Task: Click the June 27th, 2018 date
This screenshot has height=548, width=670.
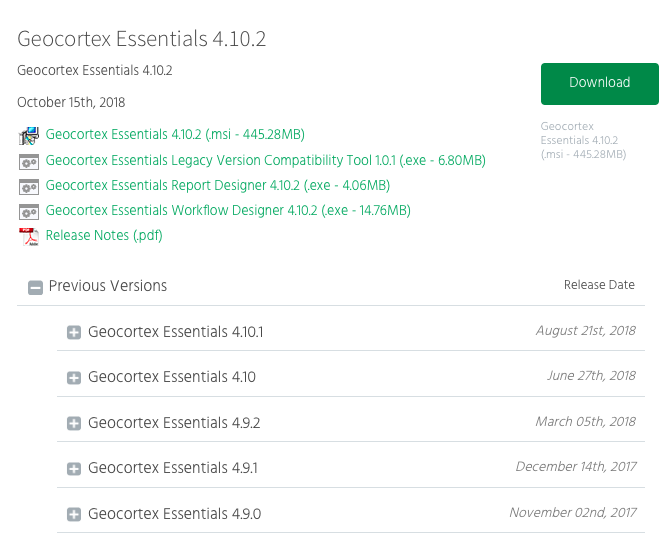Action: 591,376
